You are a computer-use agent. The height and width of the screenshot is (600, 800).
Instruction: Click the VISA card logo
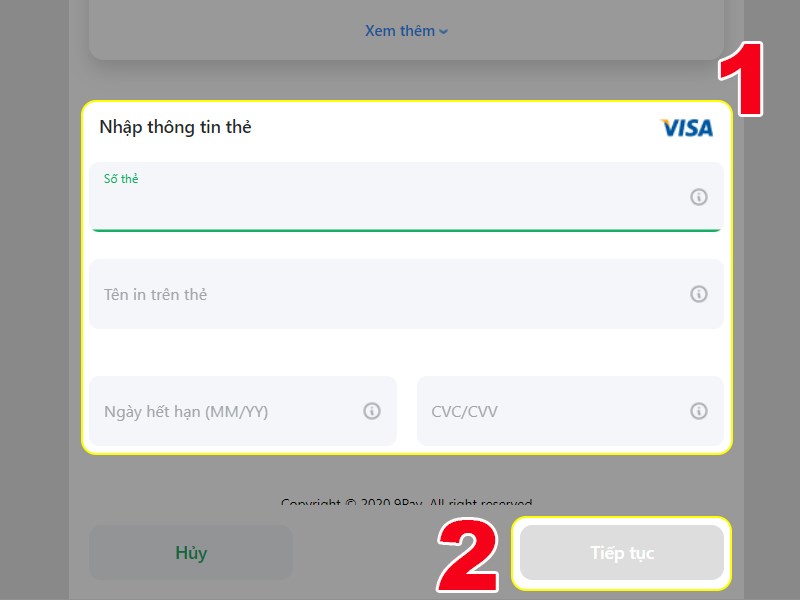pyautogui.click(x=687, y=128)
